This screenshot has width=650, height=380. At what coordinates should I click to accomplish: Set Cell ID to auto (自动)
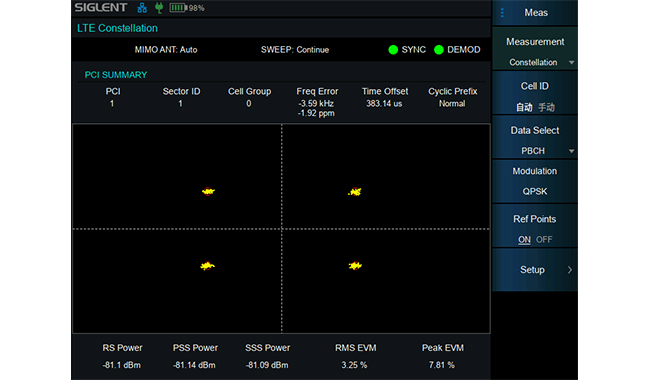(524, 107)
